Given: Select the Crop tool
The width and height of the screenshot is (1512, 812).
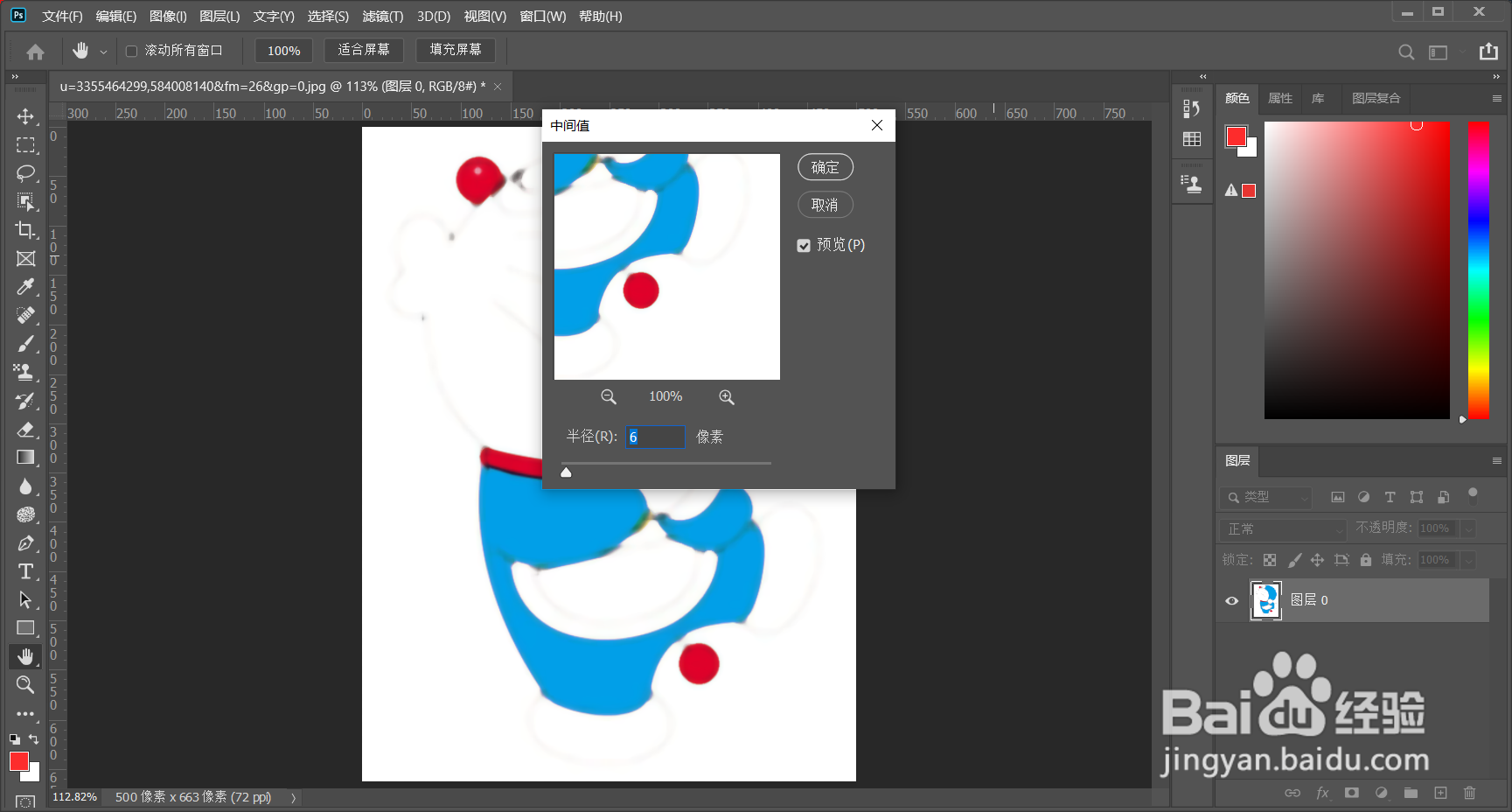Looking at the screenshot, I should (25, 230).
